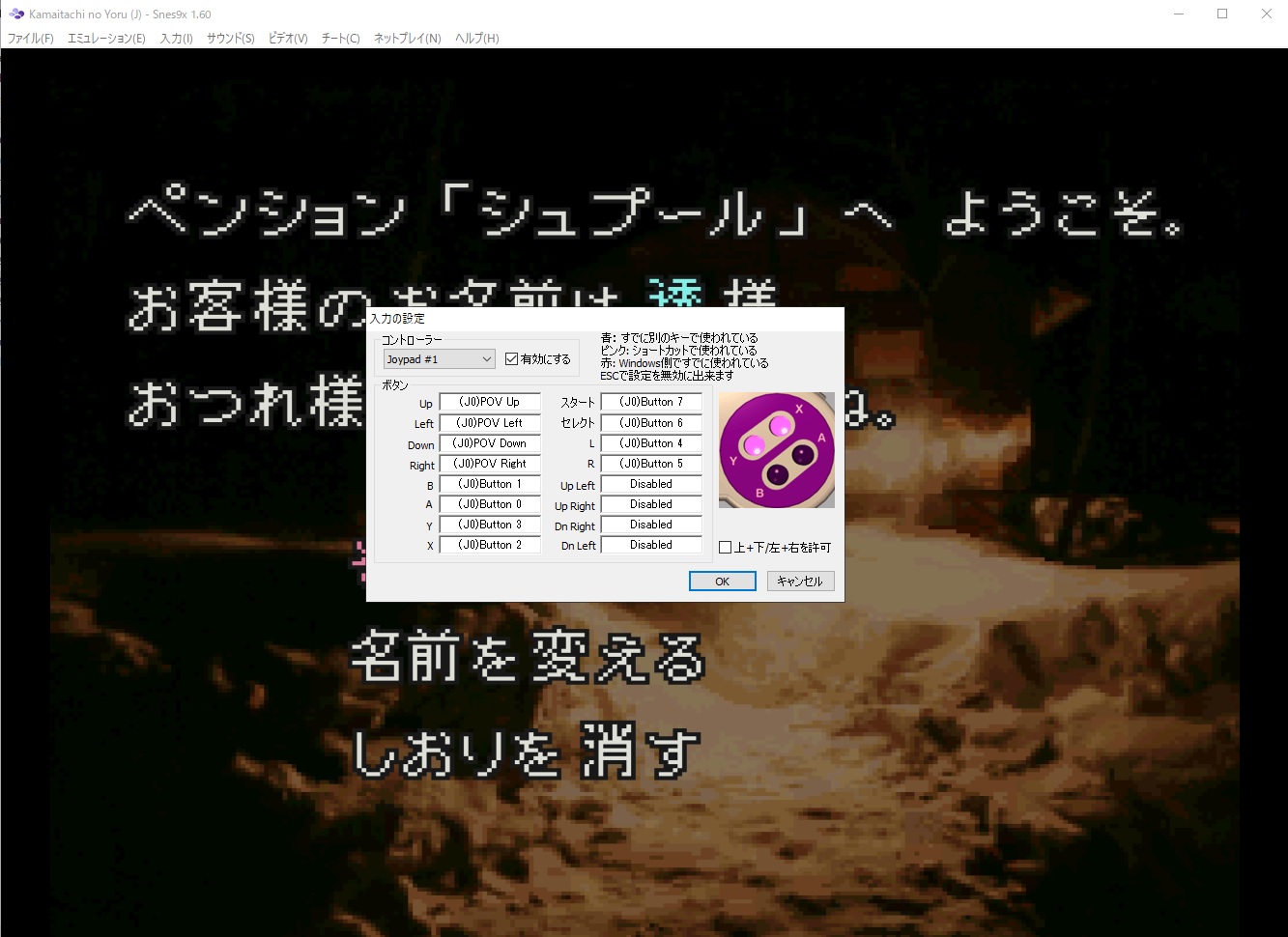Select the セレクト binding field
The width and height of the screenshot is (1288, 937).
click(651, 423)
